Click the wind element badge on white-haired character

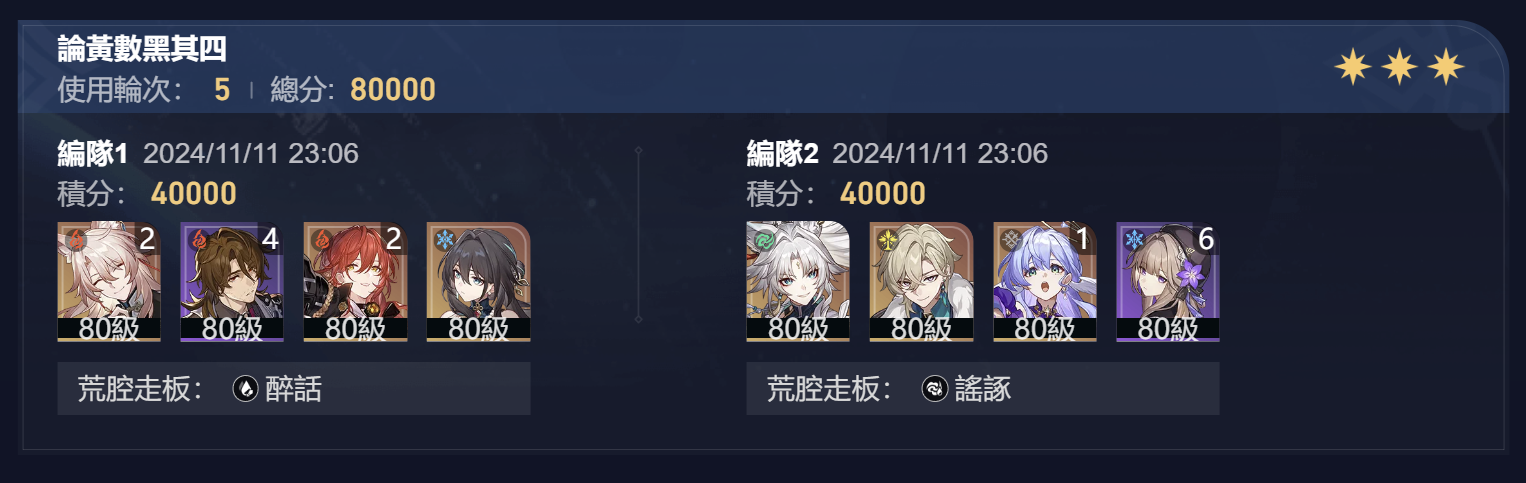coord(764,240)
